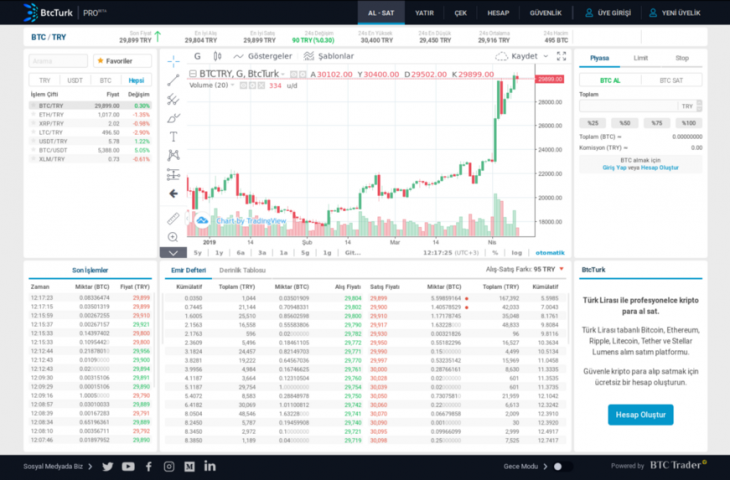This screenshot has height=480, width=730.
Task: Open candlestick chart style selector
Action: 217,56
